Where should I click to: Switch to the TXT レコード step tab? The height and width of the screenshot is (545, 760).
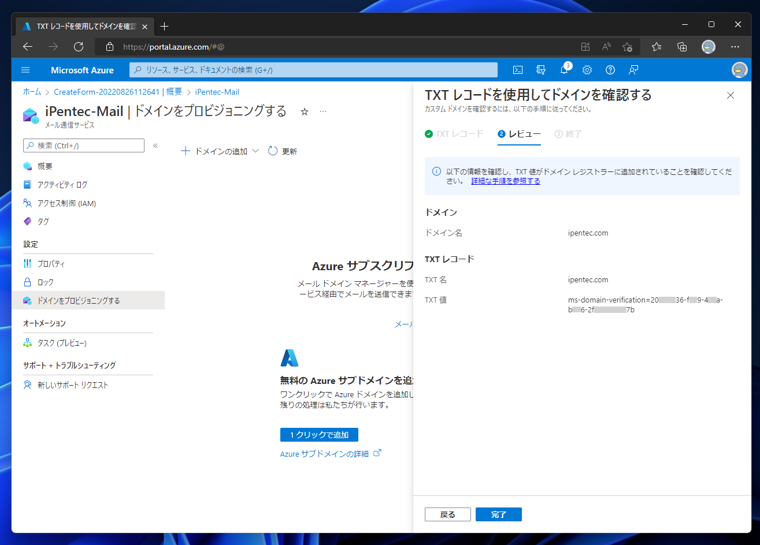coord(454,134)
